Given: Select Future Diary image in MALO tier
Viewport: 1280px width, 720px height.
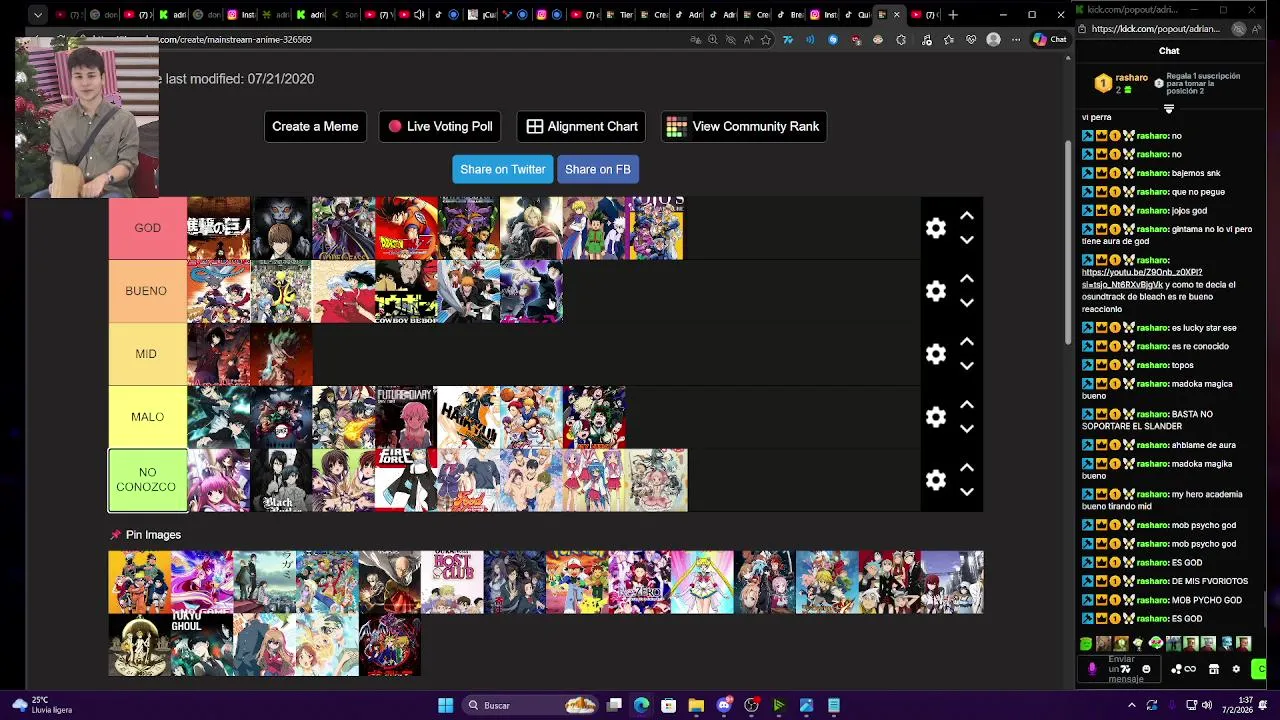Looking at the screenshot, I should click(406, 417).
